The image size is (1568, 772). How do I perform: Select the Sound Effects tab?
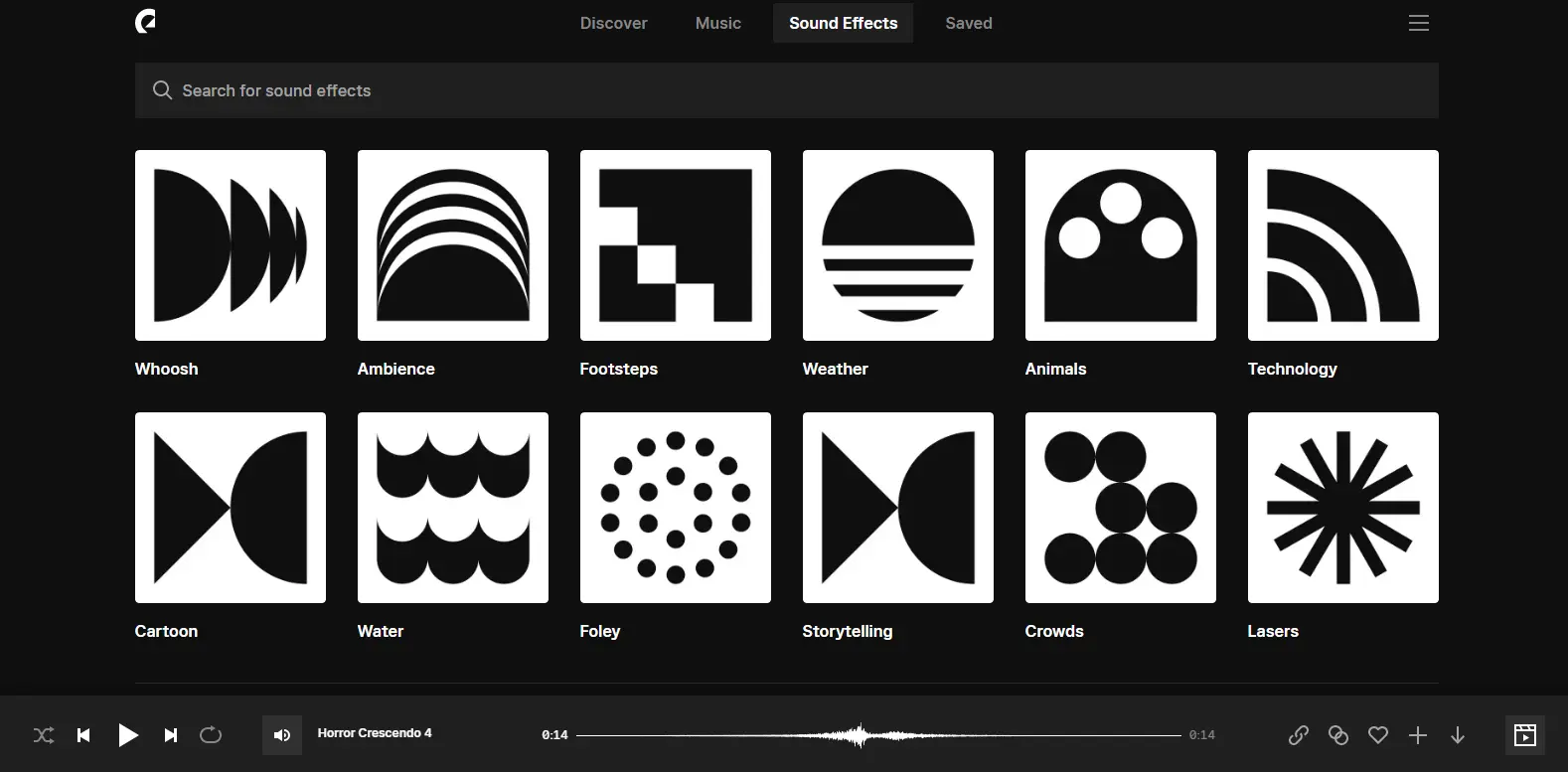(843, 23)
